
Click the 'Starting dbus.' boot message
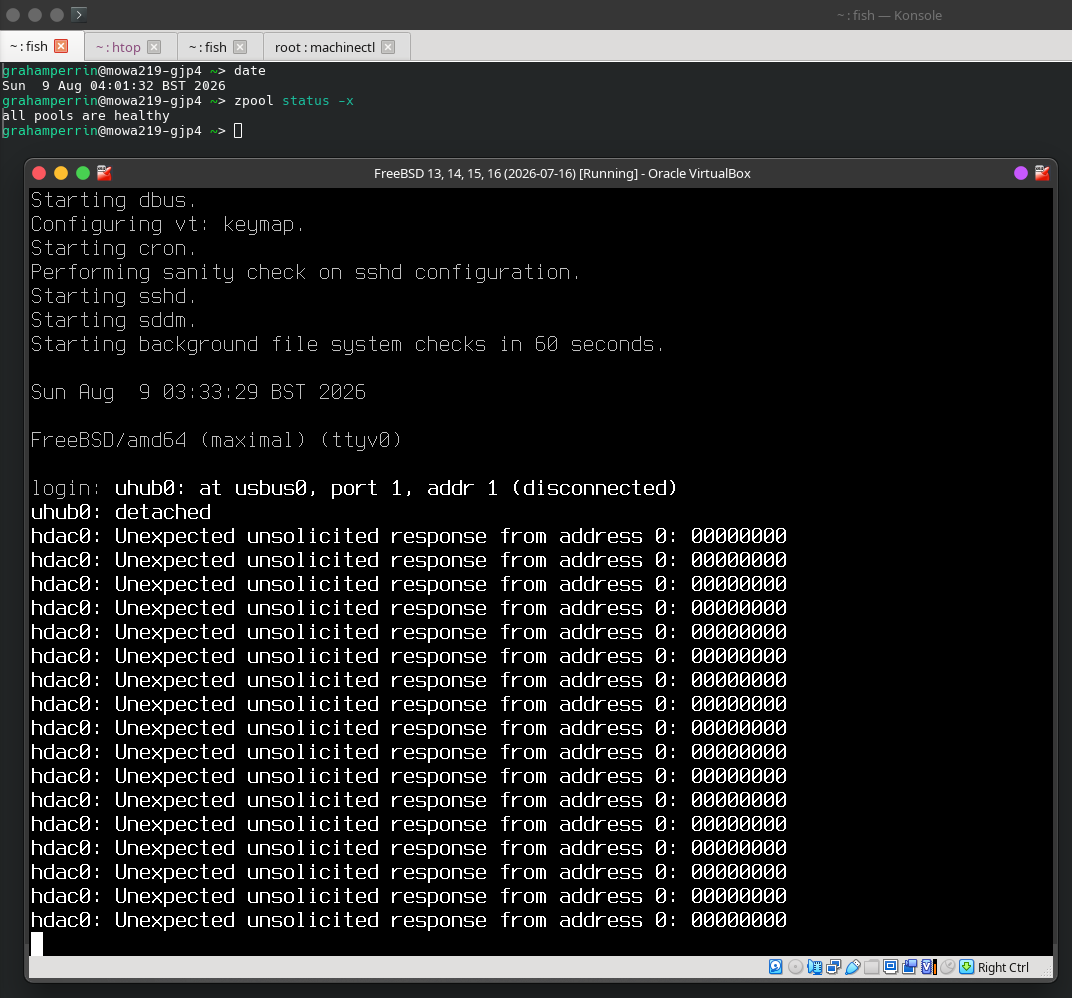tap(113, 200)
